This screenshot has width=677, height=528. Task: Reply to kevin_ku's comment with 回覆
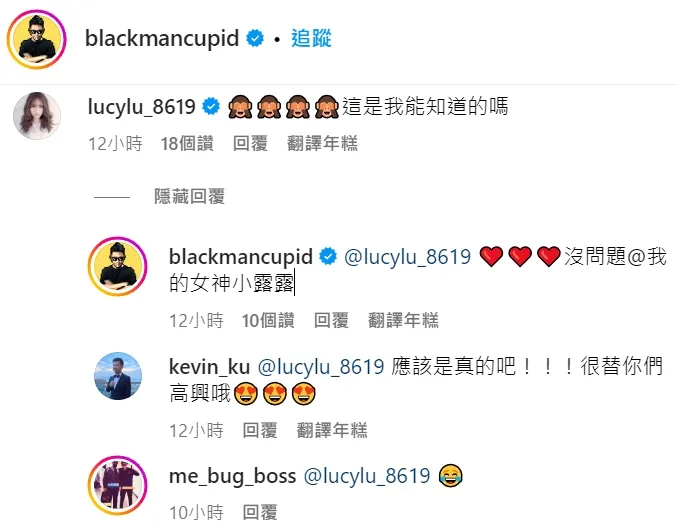(x=259, y=430)
